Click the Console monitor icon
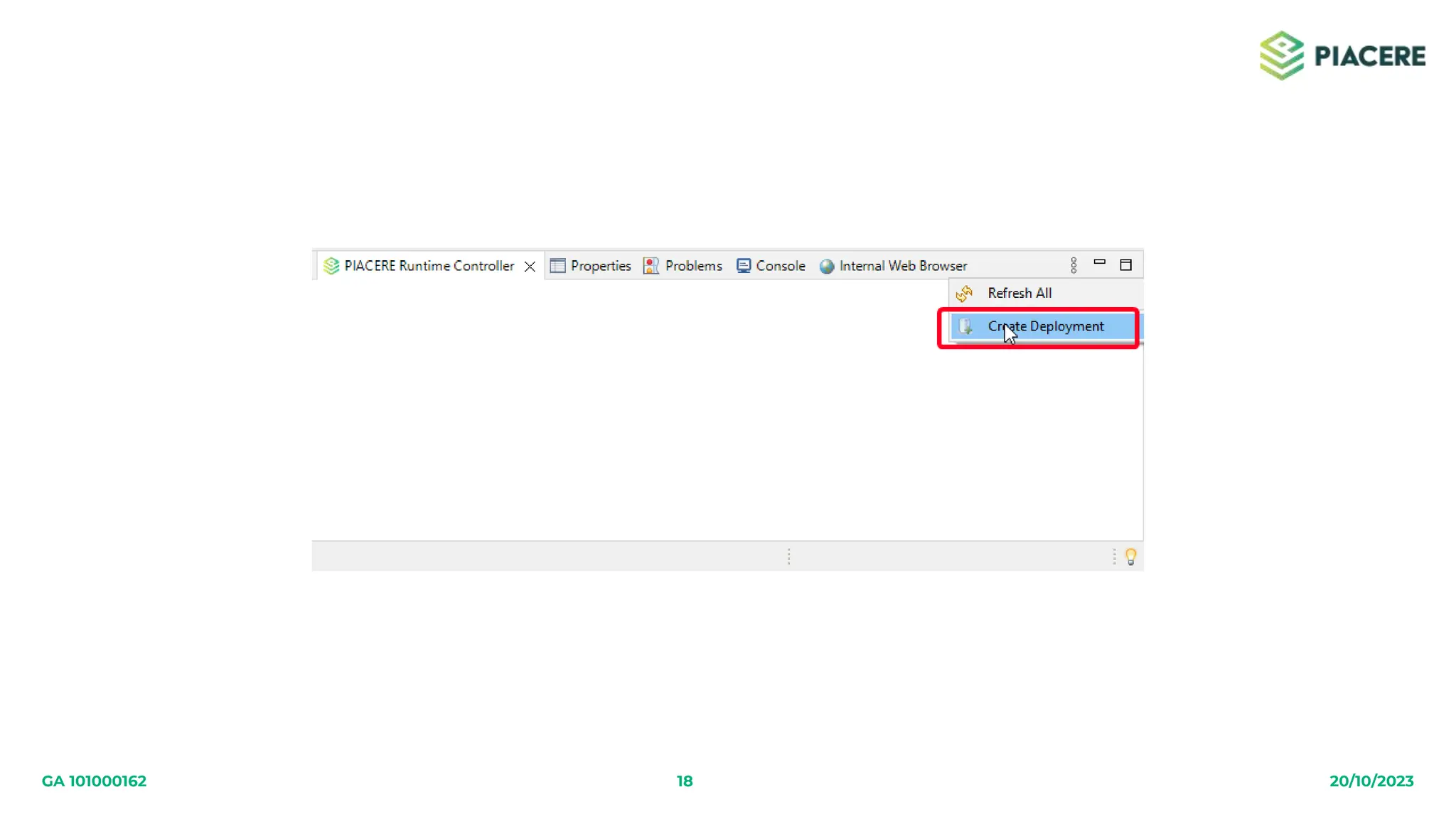 pyautogui.click(x=744, y=266)
